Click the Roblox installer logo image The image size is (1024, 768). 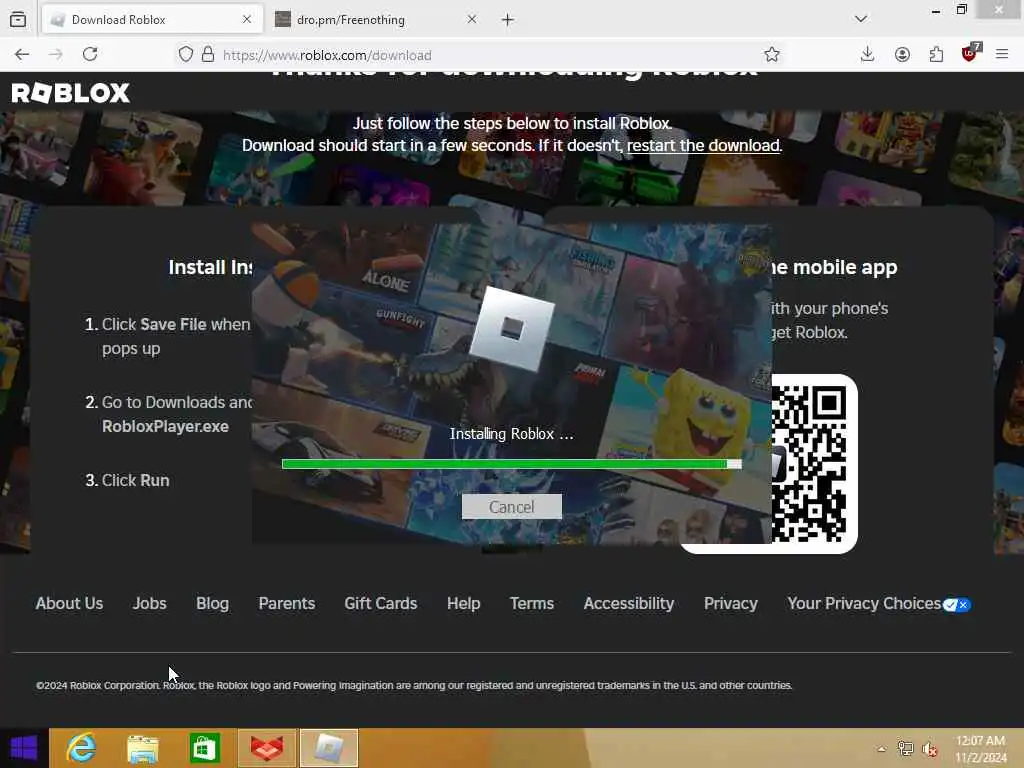coord(512,330)
